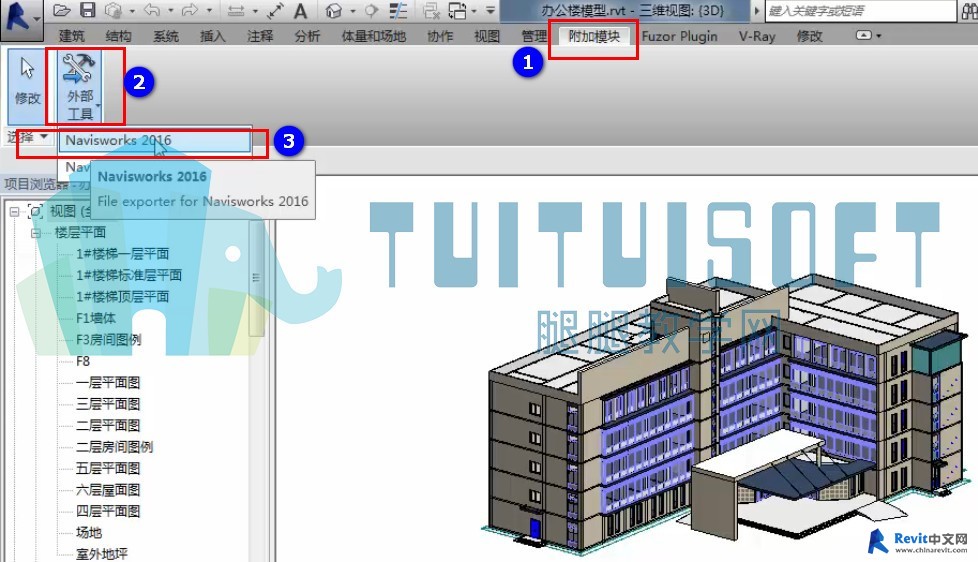The width and height of the screenshot is (978, 562).
Task: Open the Undo history dropdown arrow
Action: pyautogui.click(x=170, y=11)
